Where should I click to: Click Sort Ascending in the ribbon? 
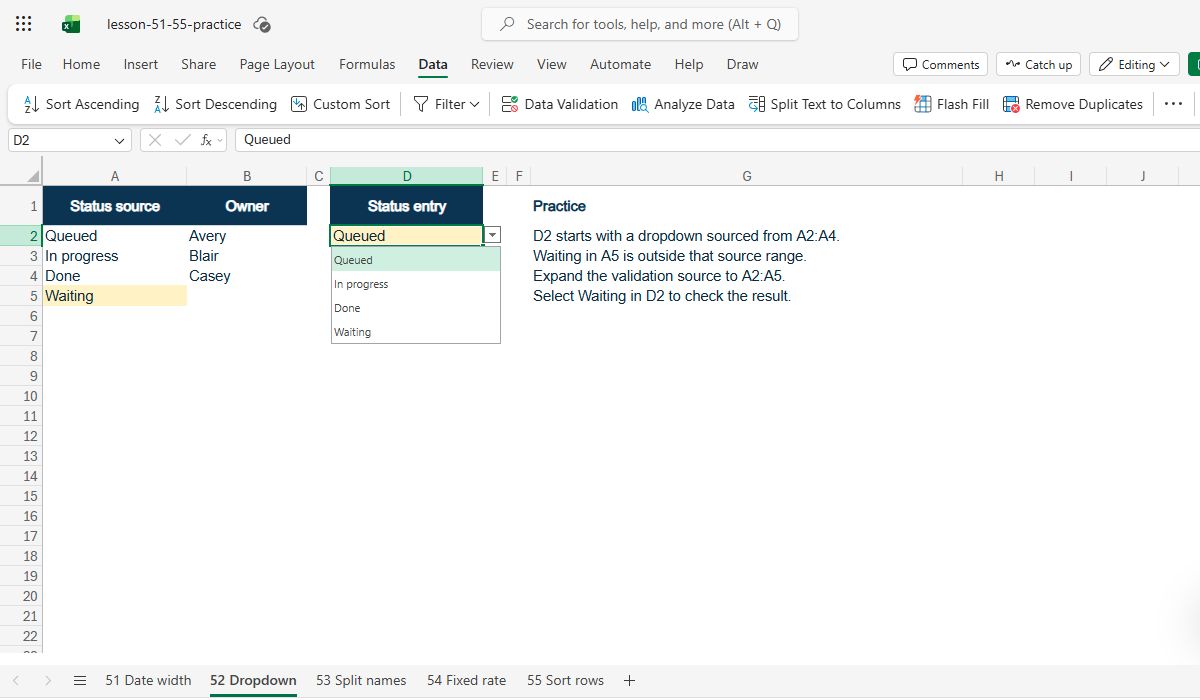(x=80, y=104)
